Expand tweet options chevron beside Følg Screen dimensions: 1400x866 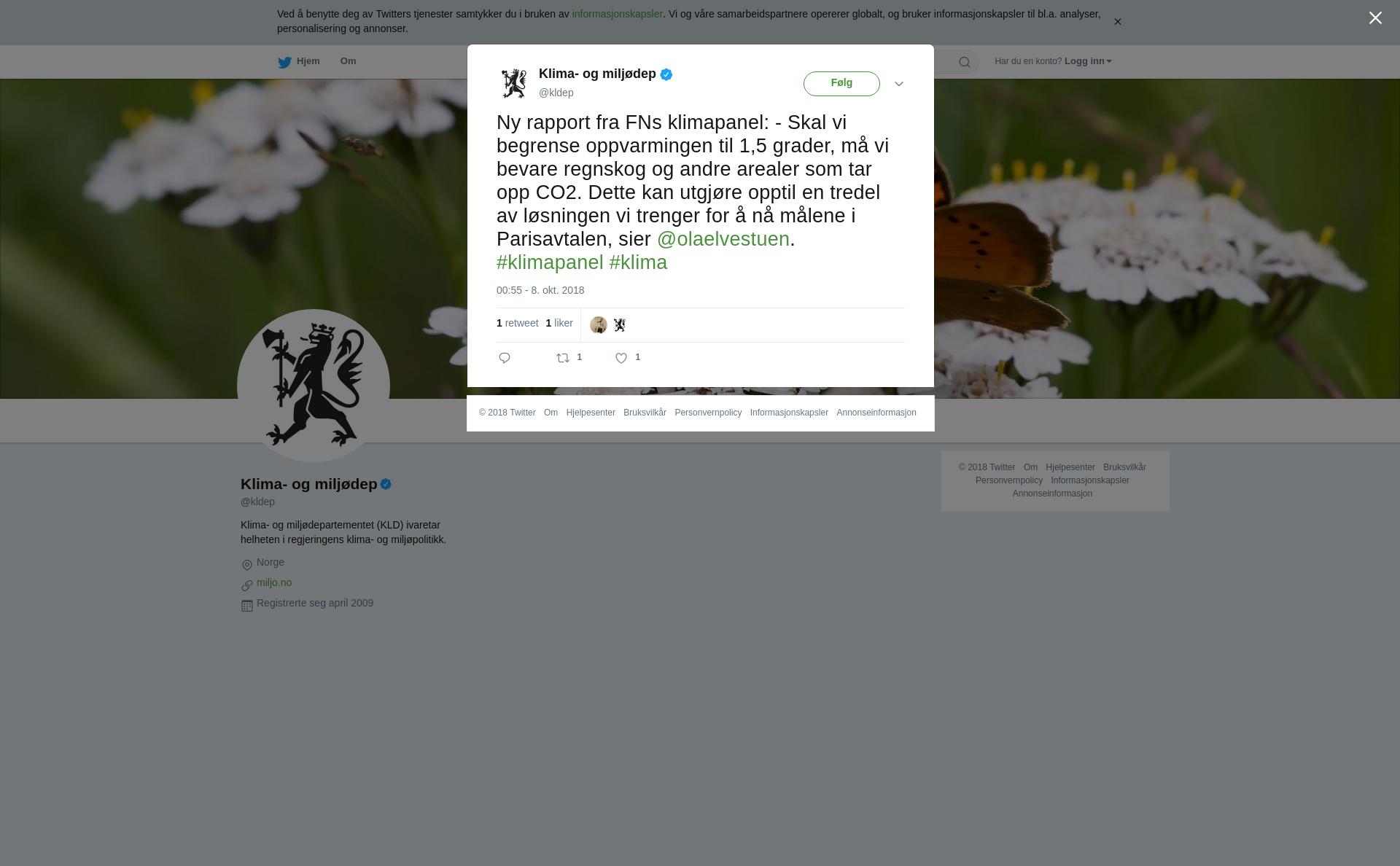click(x=899, y=84)
